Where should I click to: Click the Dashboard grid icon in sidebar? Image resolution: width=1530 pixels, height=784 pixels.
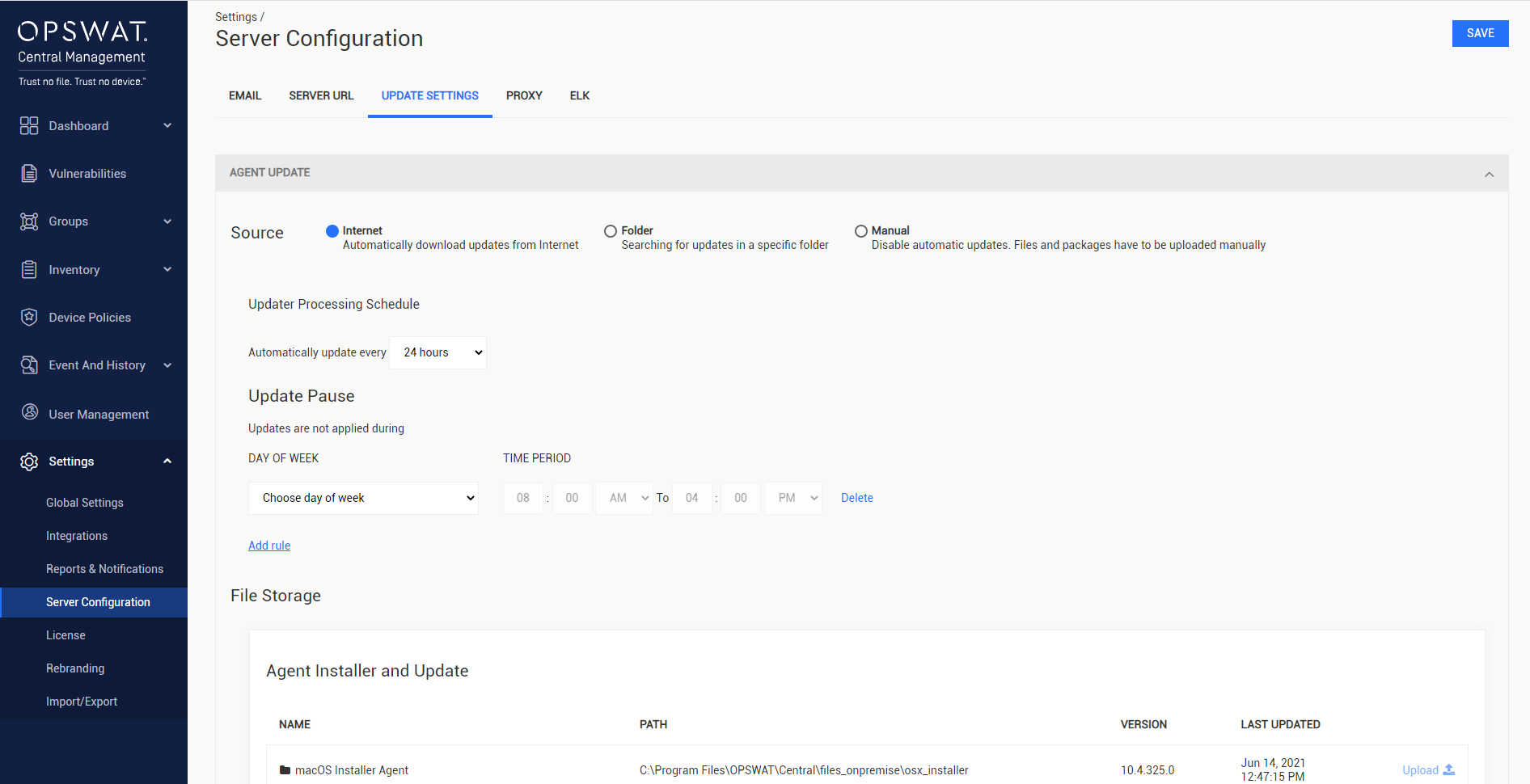[x=29, y=125]
